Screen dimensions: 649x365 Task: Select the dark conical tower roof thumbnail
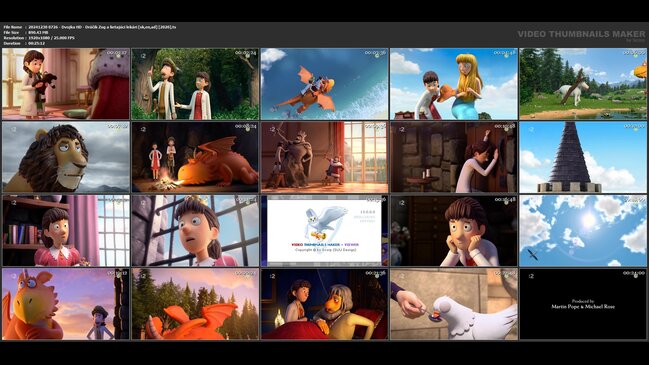tap(583, 157)
